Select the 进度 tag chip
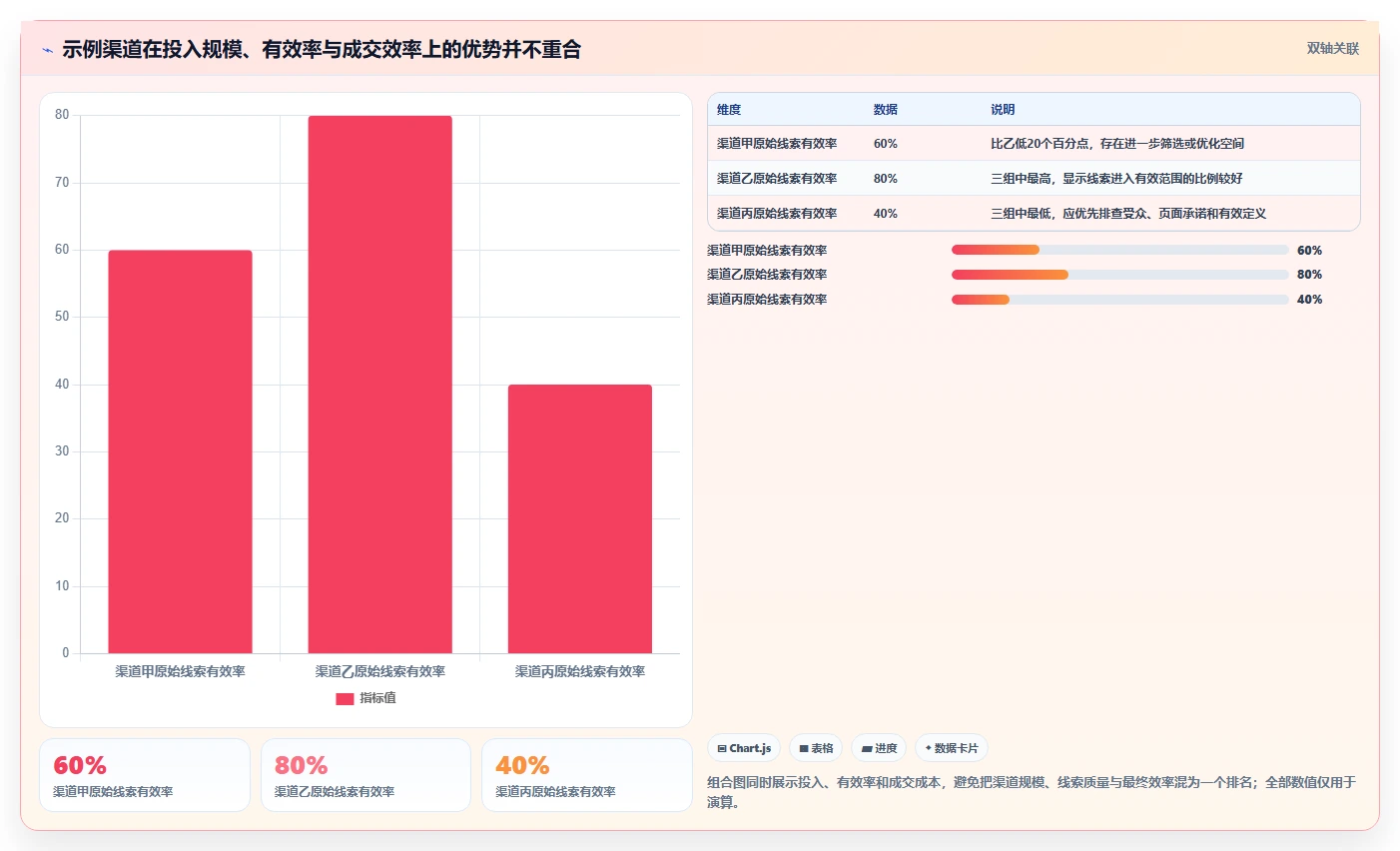 click(879, 748)
